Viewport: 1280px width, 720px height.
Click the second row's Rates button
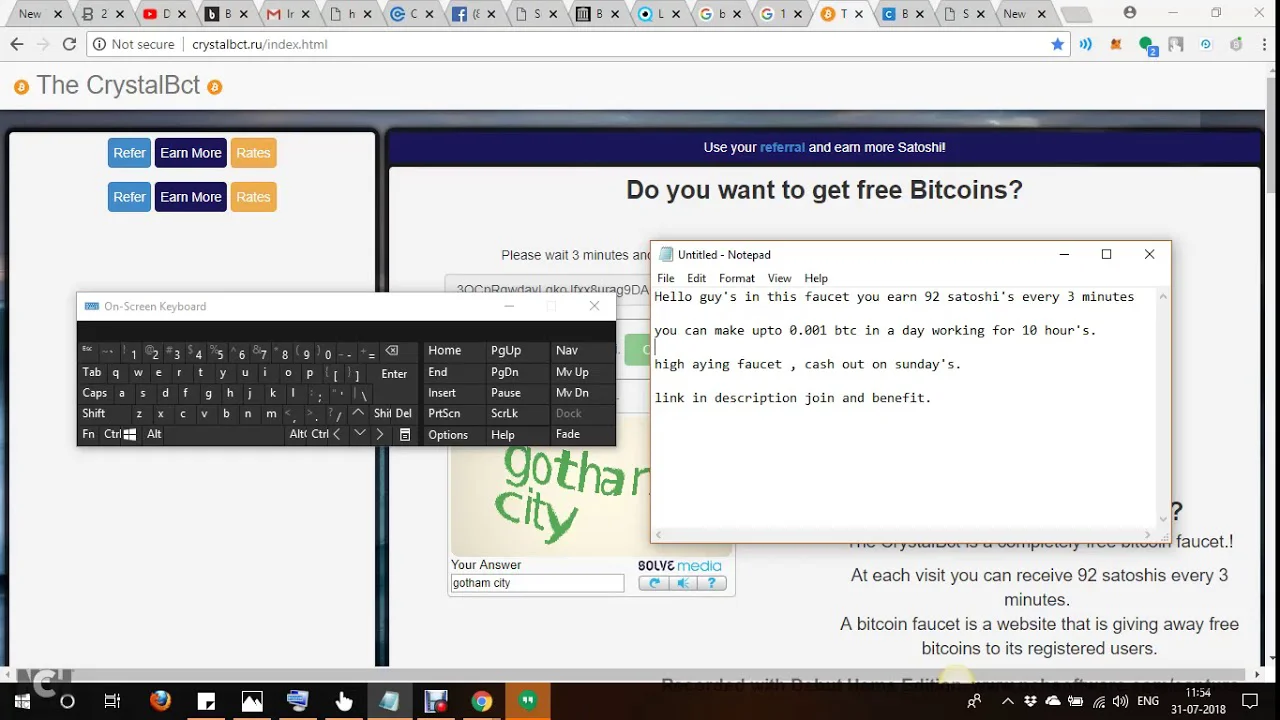click(253, 197)
